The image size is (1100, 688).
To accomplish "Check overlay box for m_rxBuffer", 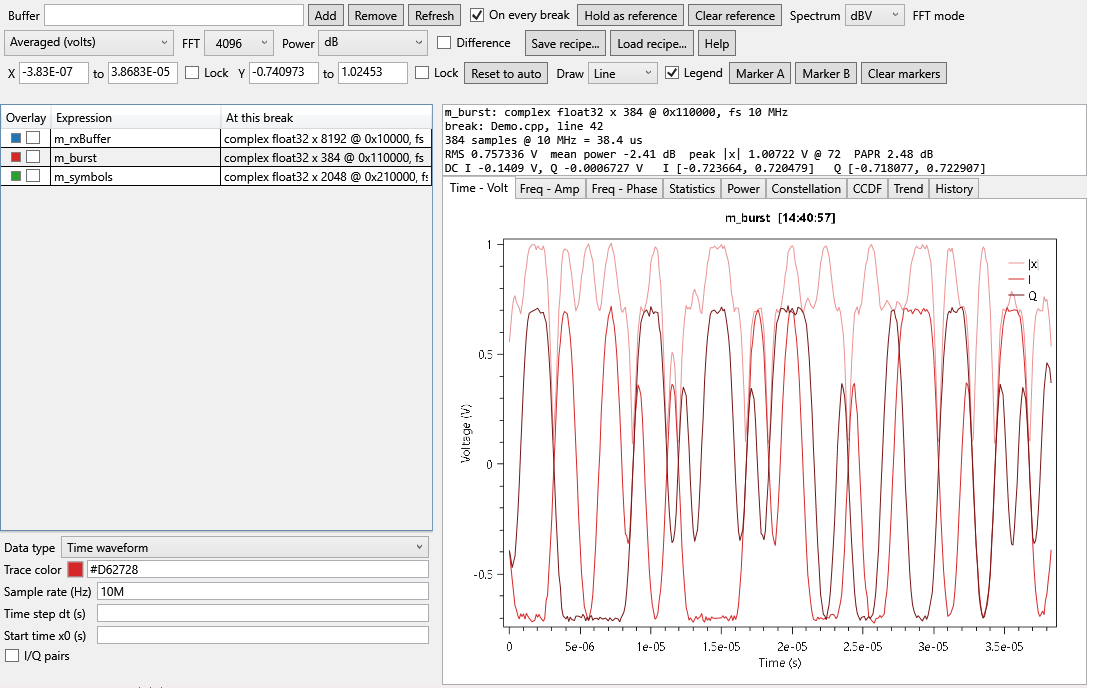I will (33, 138).
